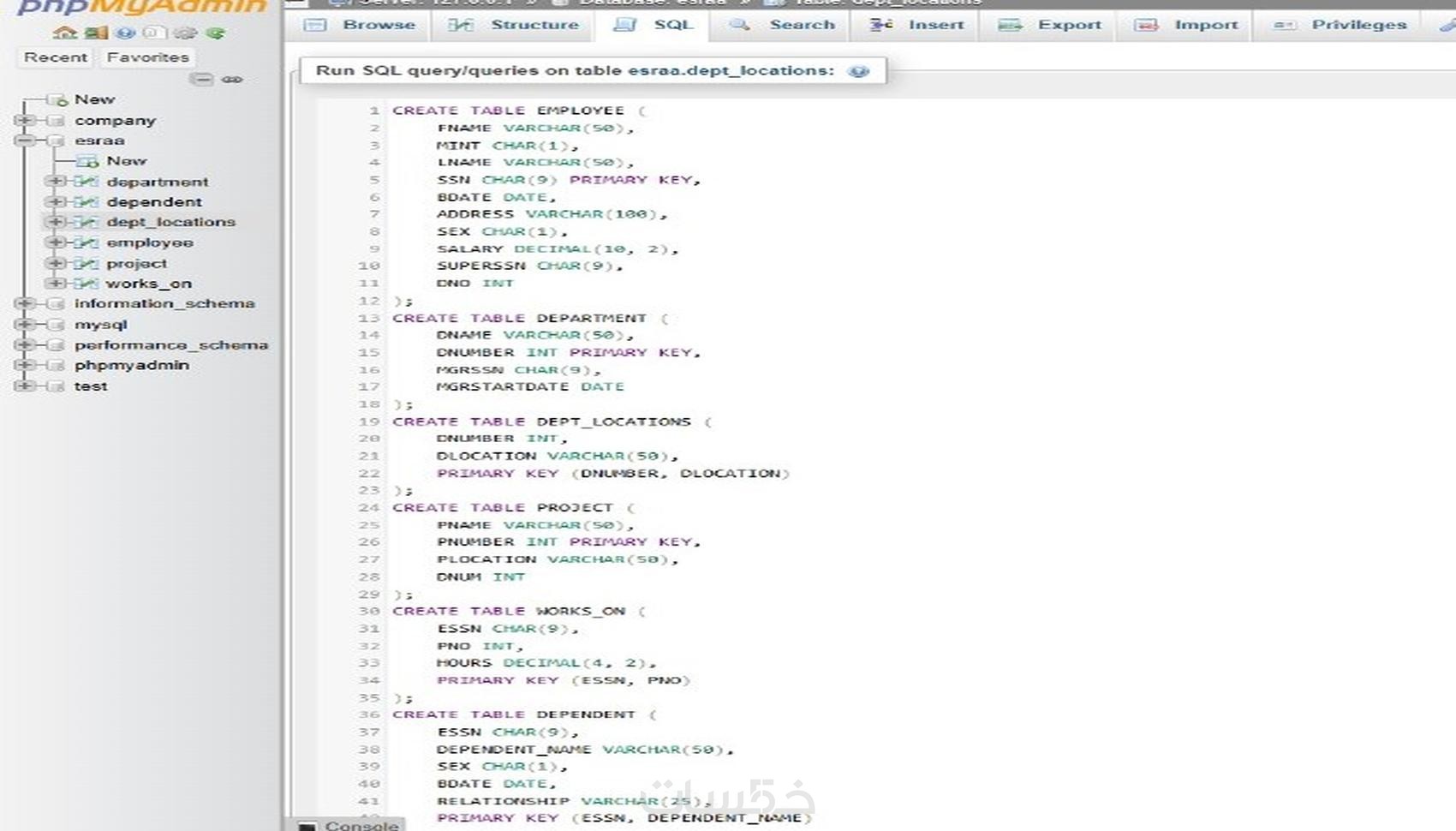The image size is (1456, 831).
Task: Expand the company database node
Action: pos(23,121)
